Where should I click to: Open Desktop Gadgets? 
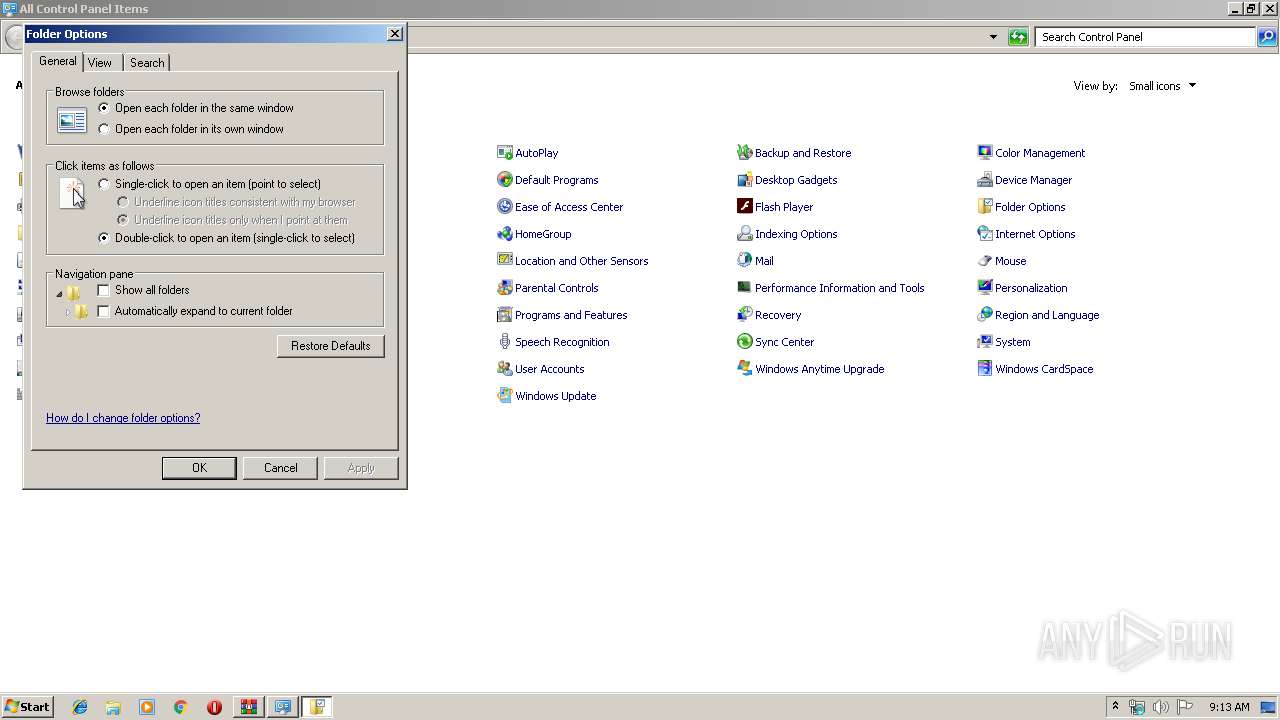click(x=787, y=180)
